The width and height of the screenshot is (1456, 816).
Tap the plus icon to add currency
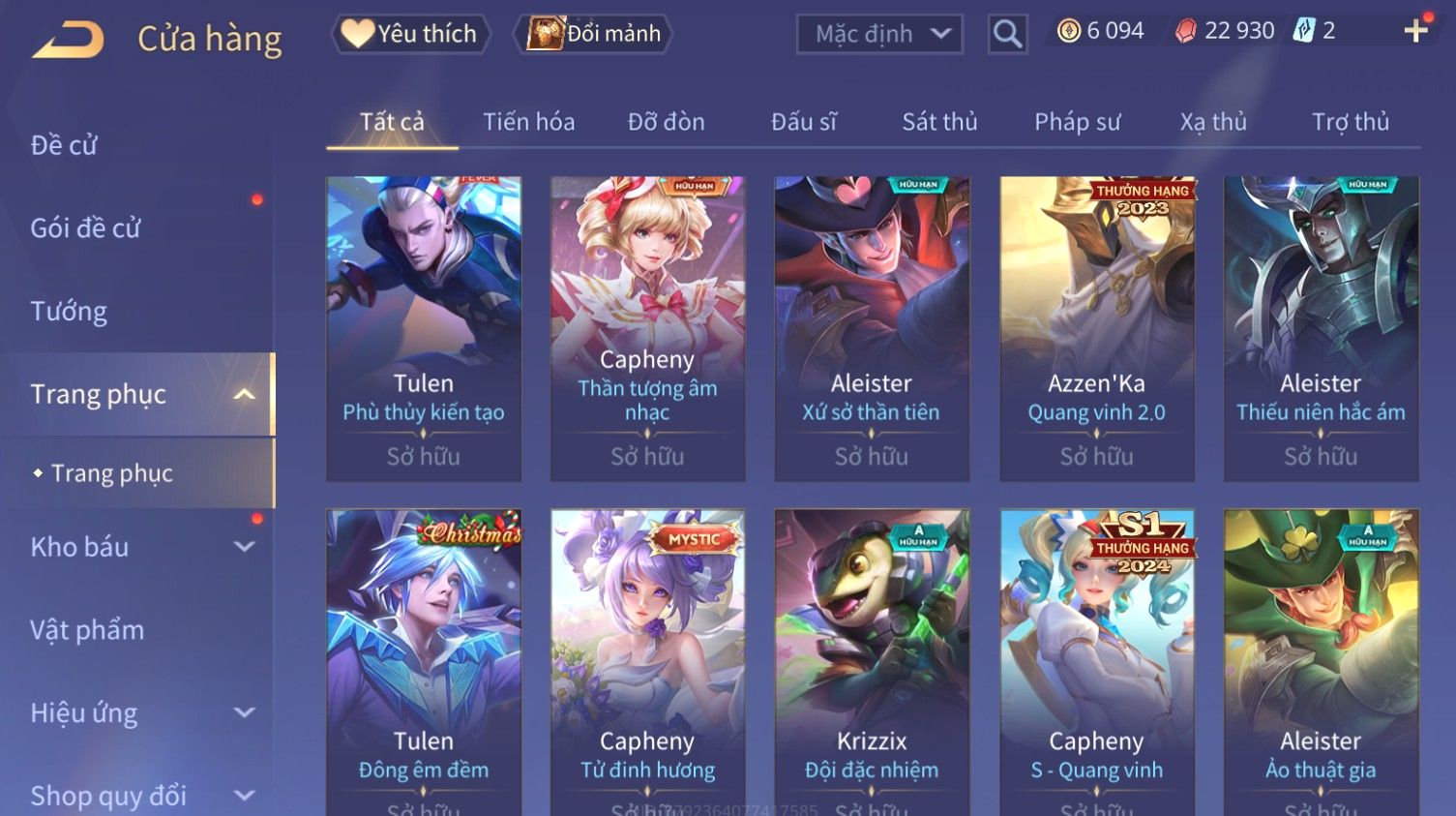point(1415,31)
